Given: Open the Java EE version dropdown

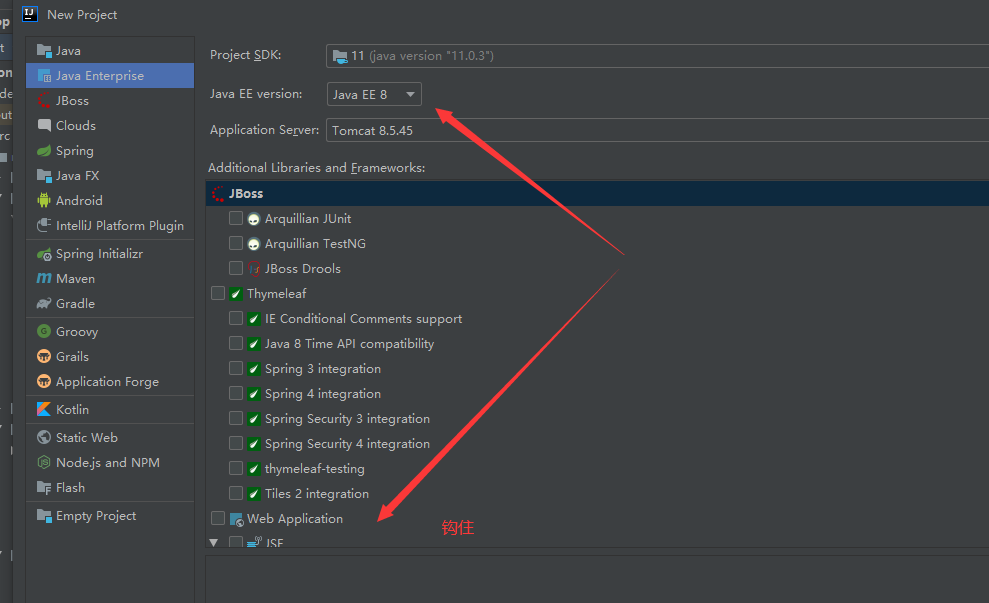Looking at the screenshot, I should [x=374, y=95].
